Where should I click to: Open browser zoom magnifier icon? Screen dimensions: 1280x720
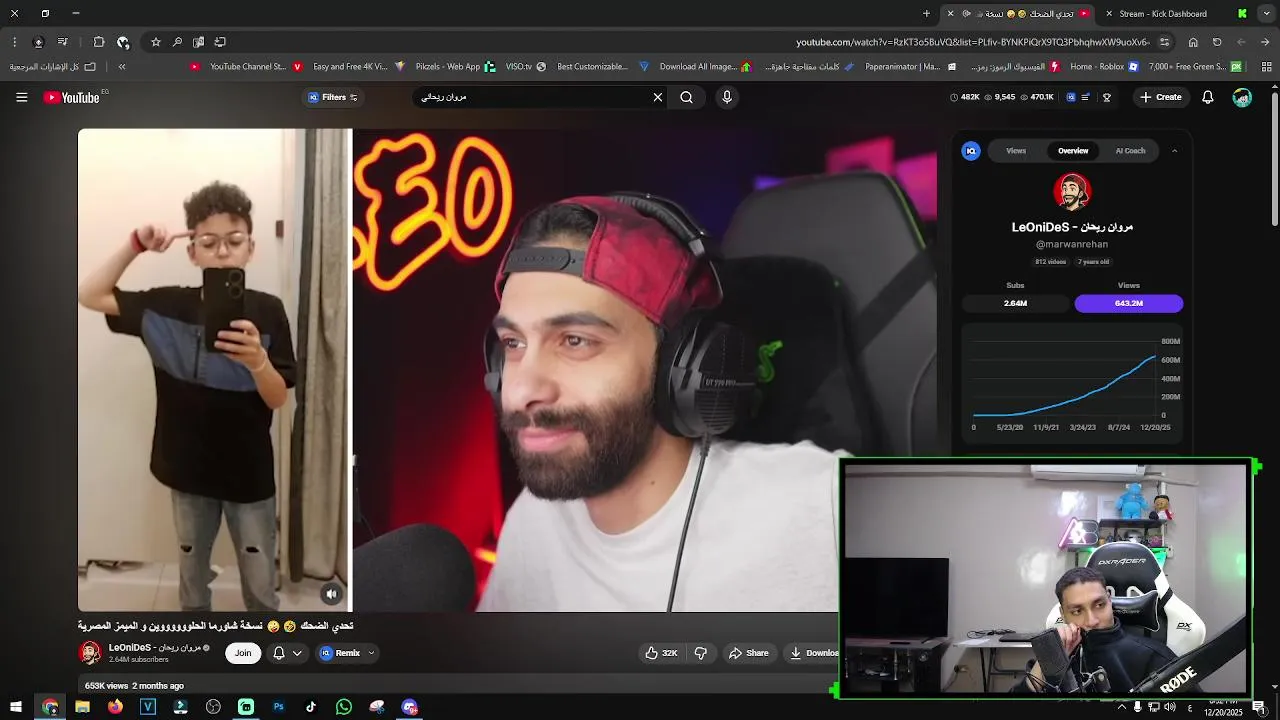click(x=177, y=42)
